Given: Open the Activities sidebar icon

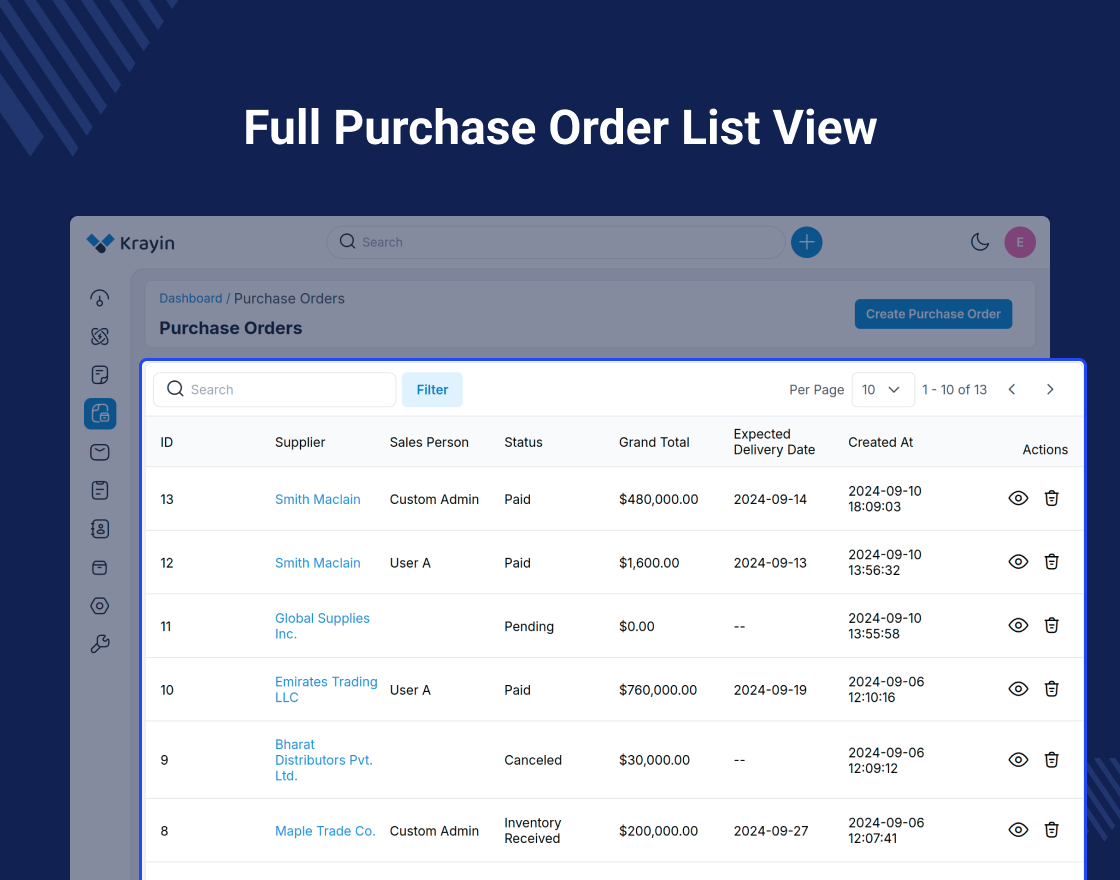Looking at the screenshot, I should pyautogui.click(x=100, y=491).
